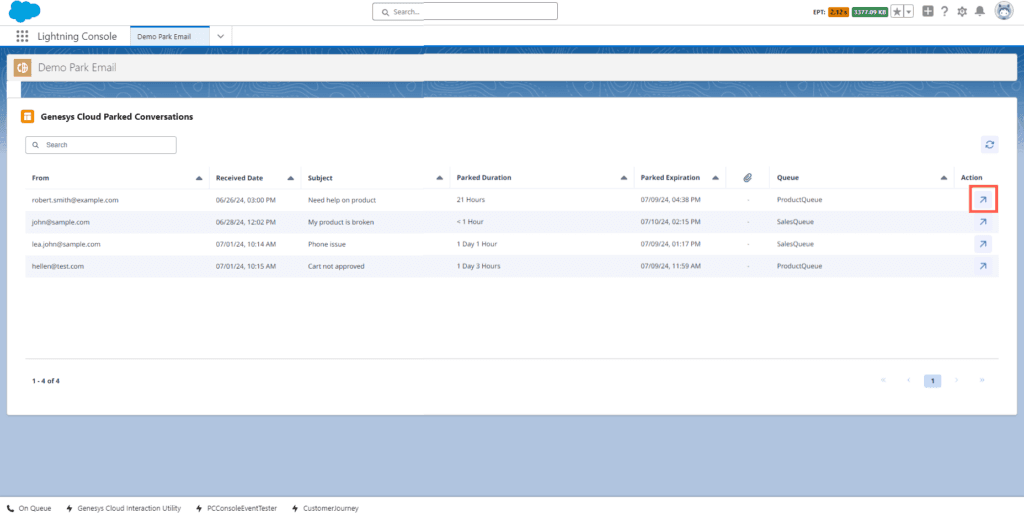1024x519 pixels.
Task: Open john@sample.com conversation action arrow
Action: 983,222
